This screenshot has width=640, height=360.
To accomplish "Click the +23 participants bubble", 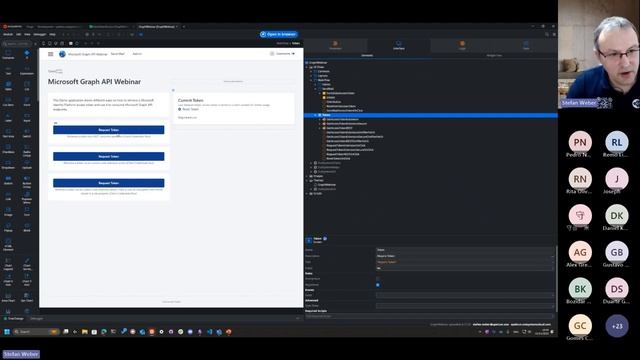I will tap(617, 326).
